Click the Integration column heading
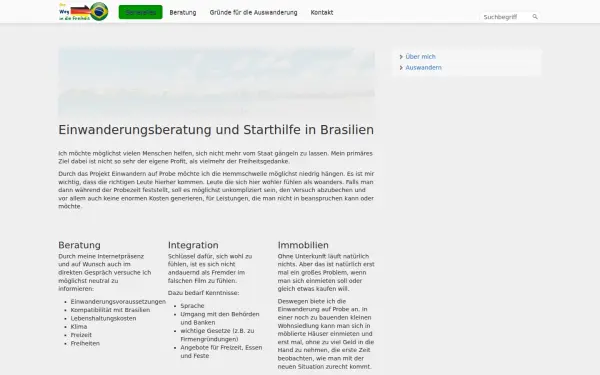Viewport: 600px width, 375px height. coord(193,245)
